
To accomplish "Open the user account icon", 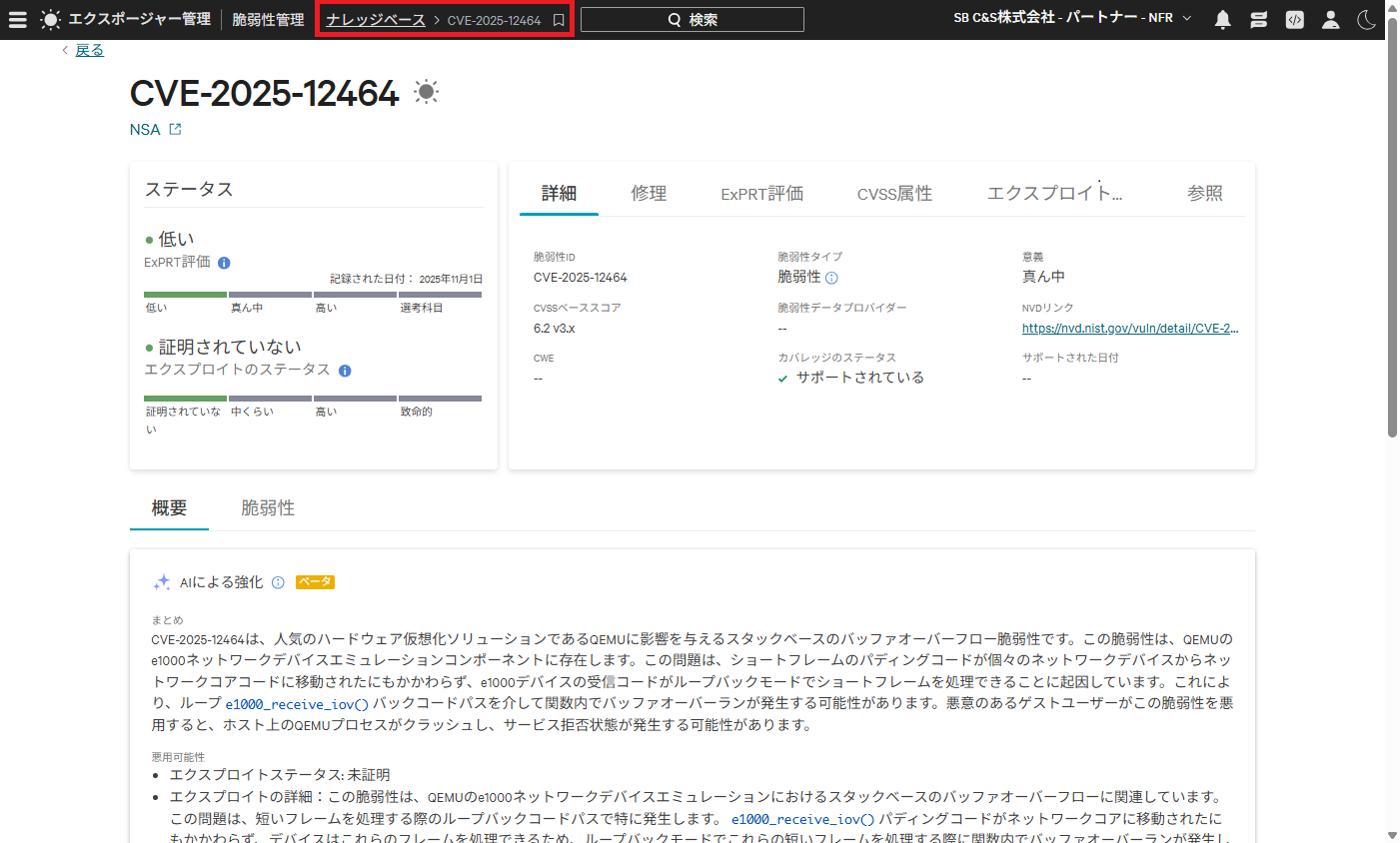I will 1330,20.
